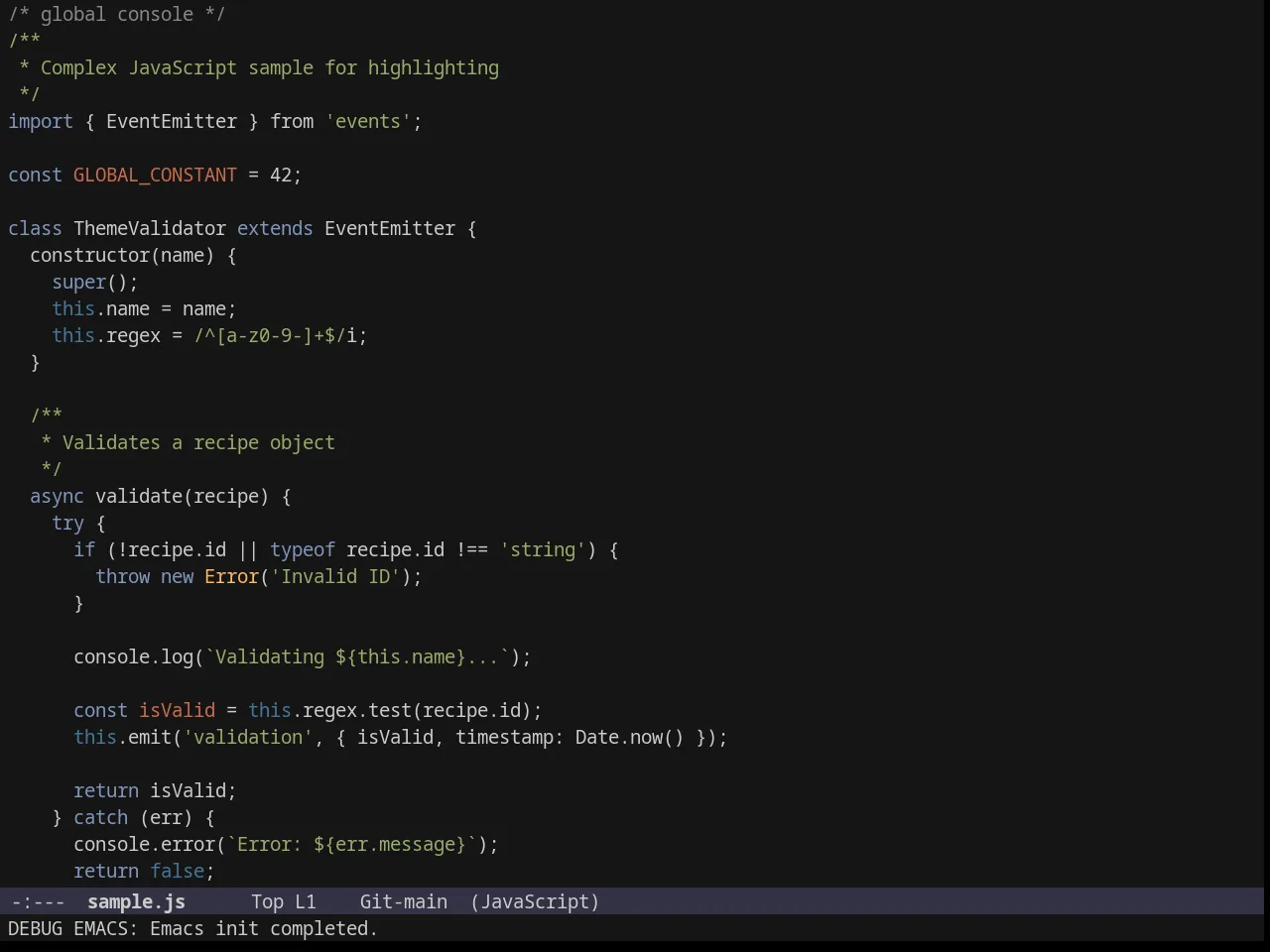The width and height of the screenshot is (1270, 952).
Task: Click the -:--- buffer status flags
Action: (x=38, y=901)
